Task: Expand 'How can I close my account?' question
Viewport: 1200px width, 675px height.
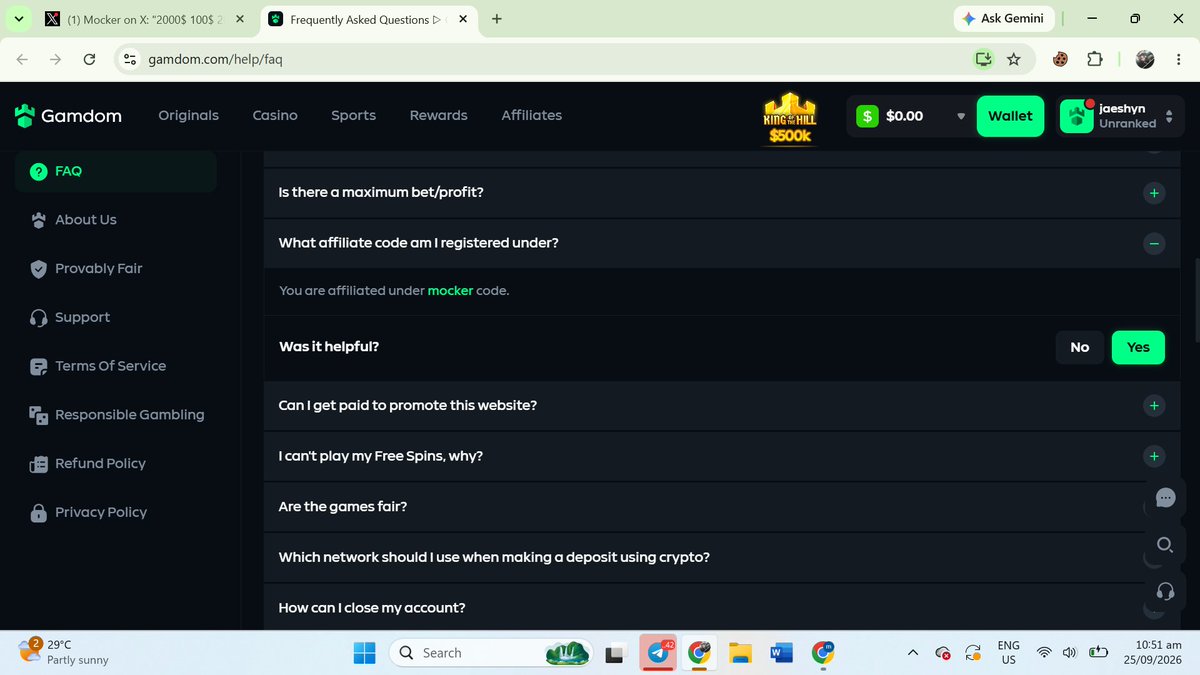Action: click(x=720, y=608)
